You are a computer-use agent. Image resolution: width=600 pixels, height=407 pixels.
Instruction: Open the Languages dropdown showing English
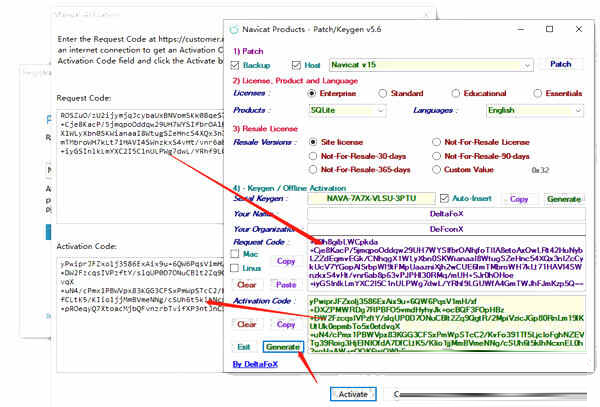(535, 111)
